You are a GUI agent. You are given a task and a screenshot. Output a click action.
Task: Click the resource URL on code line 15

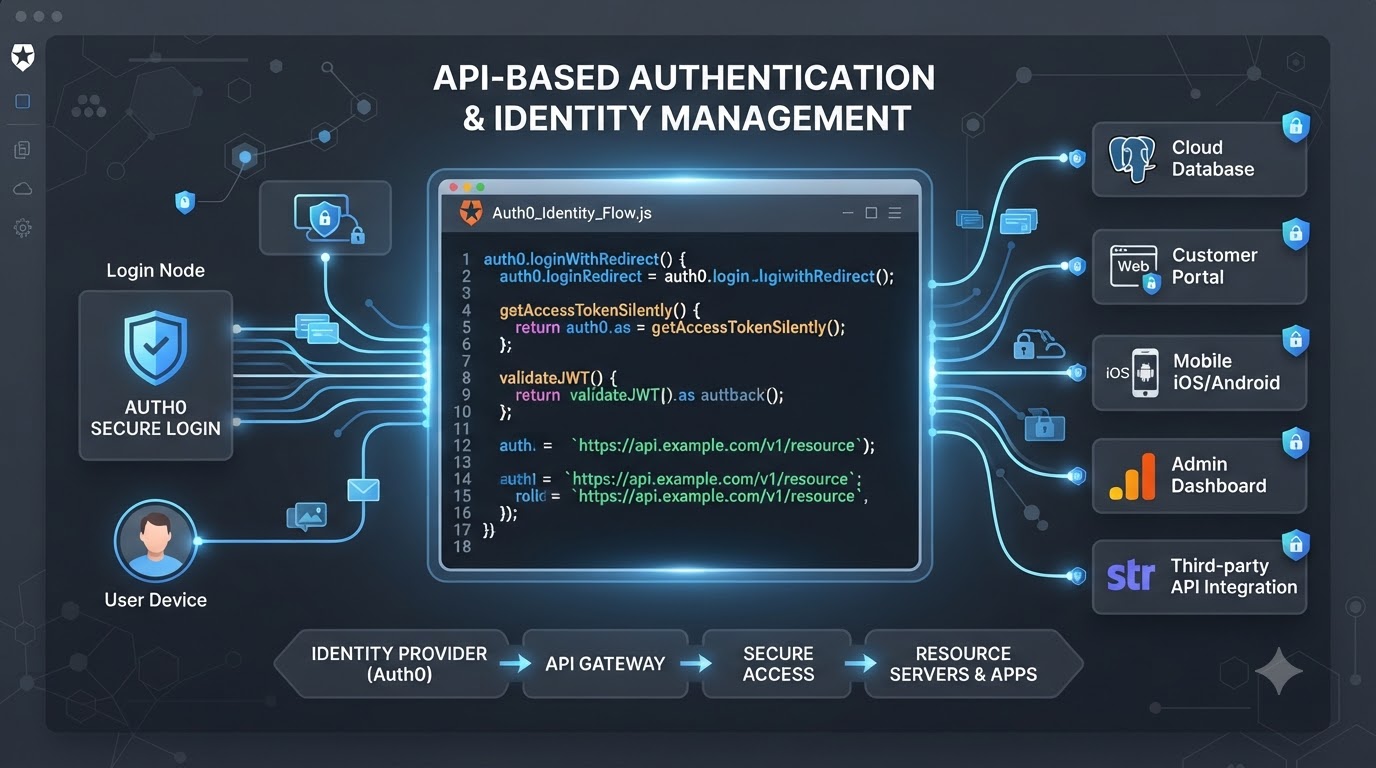[x=719, y=496]
